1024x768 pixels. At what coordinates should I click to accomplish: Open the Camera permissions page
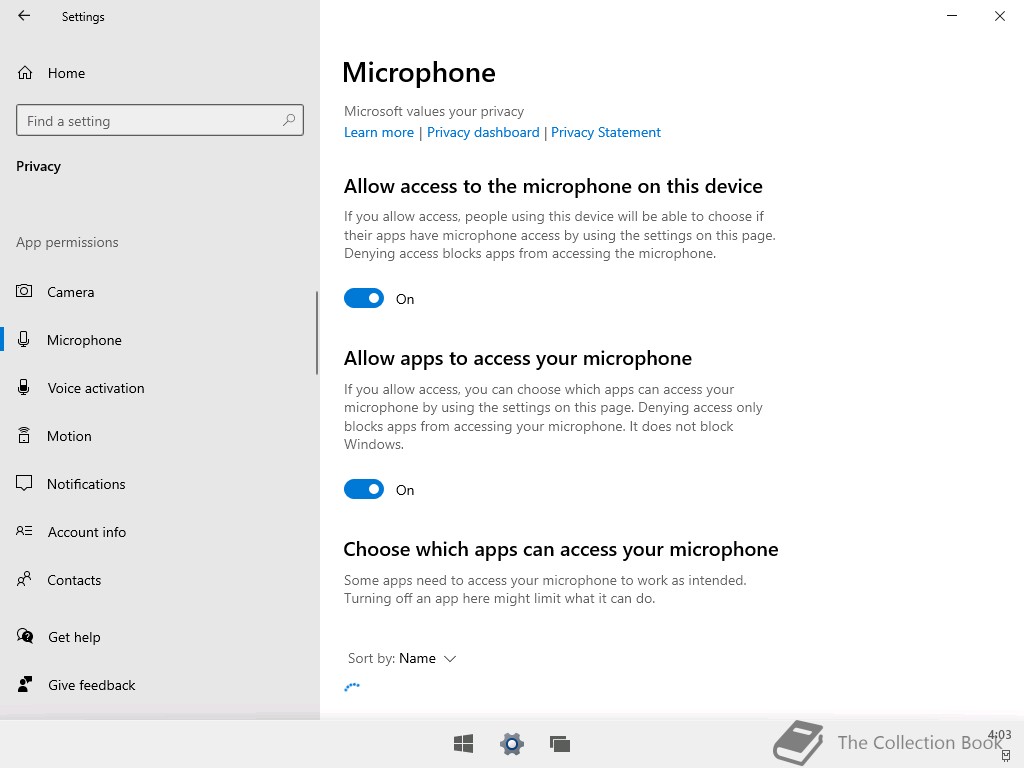point(160,292)
